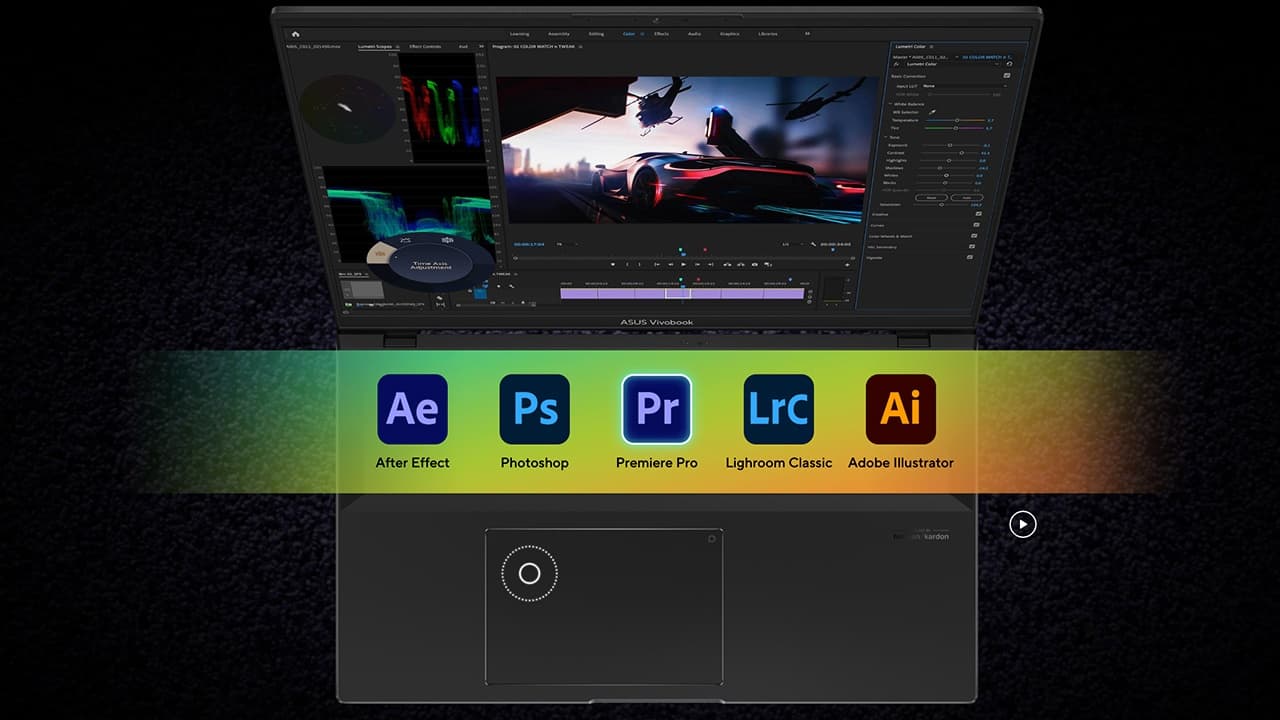Play the Program monitor preview
Image resolution: width=1280 pixels, height=720 pixels.
click(x=683, y=264)
